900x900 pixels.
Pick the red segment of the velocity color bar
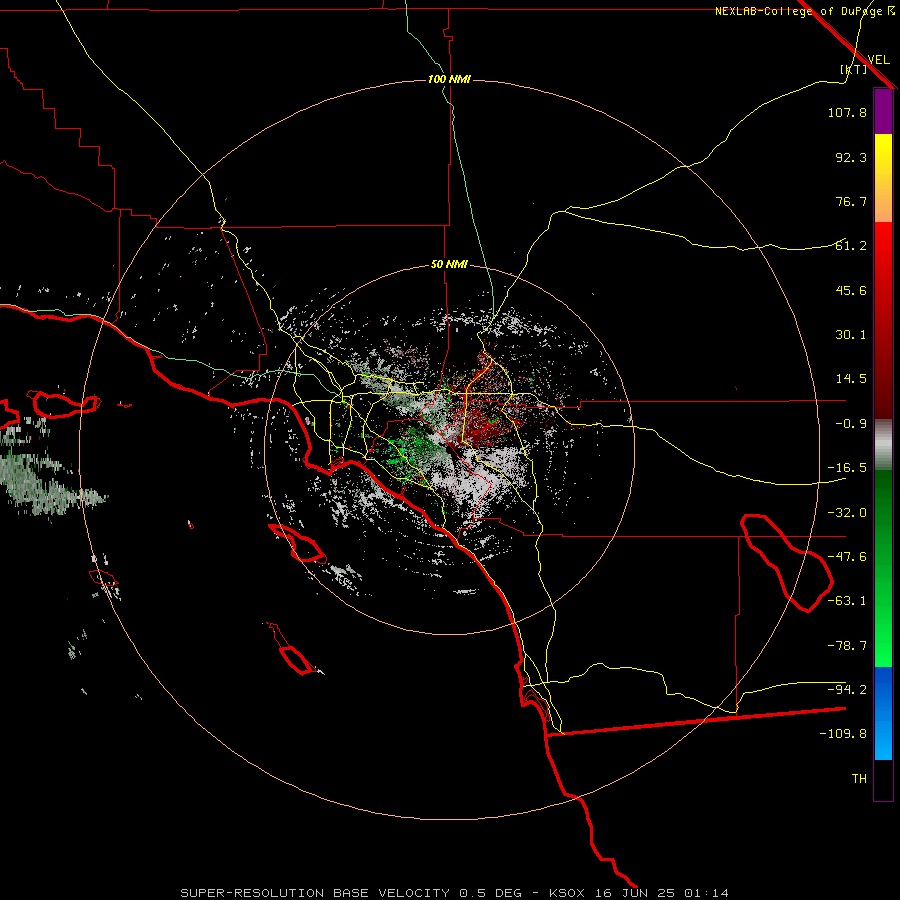883,320
